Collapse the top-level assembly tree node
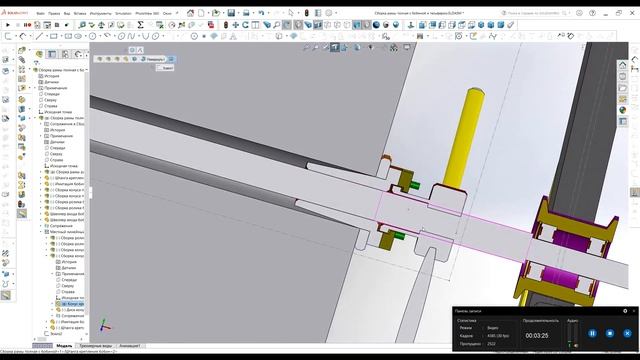640x360 pixels. (35, 70)
